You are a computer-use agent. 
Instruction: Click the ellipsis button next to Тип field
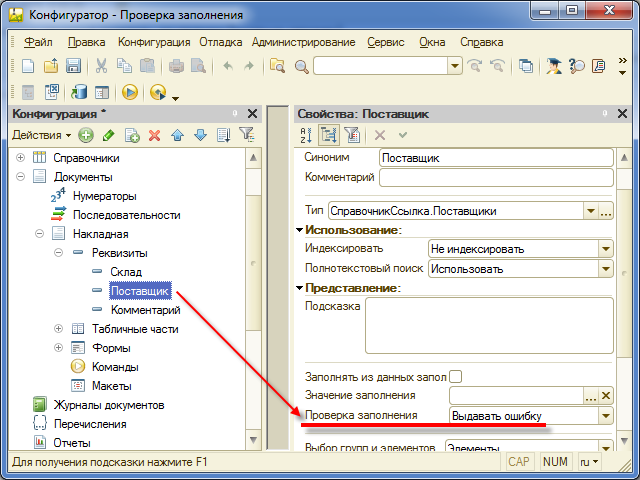tap(590, 211)
